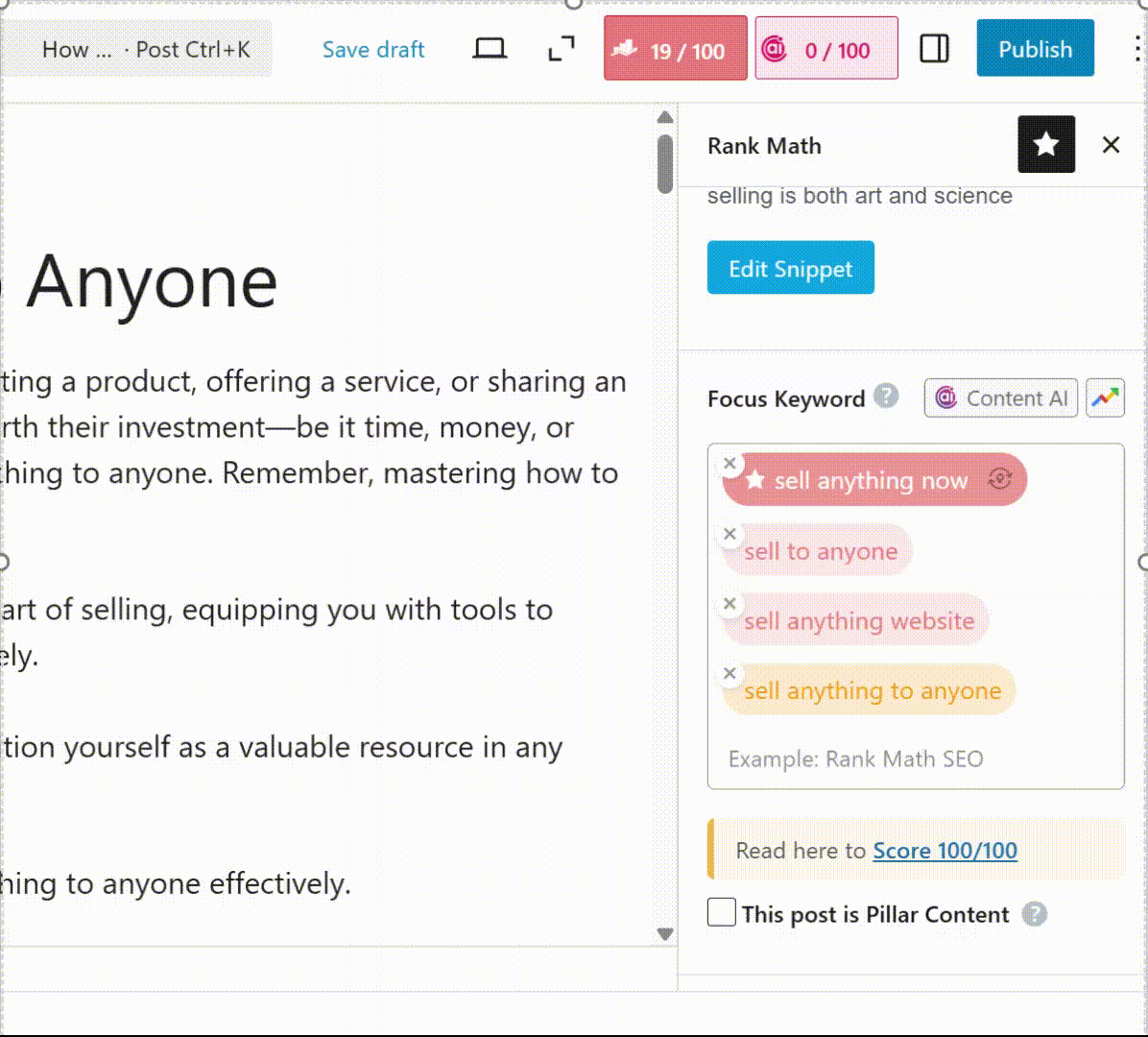Click the laptop preview device icon
This screenshot has height=1037, width=1148.
(490, 49)
